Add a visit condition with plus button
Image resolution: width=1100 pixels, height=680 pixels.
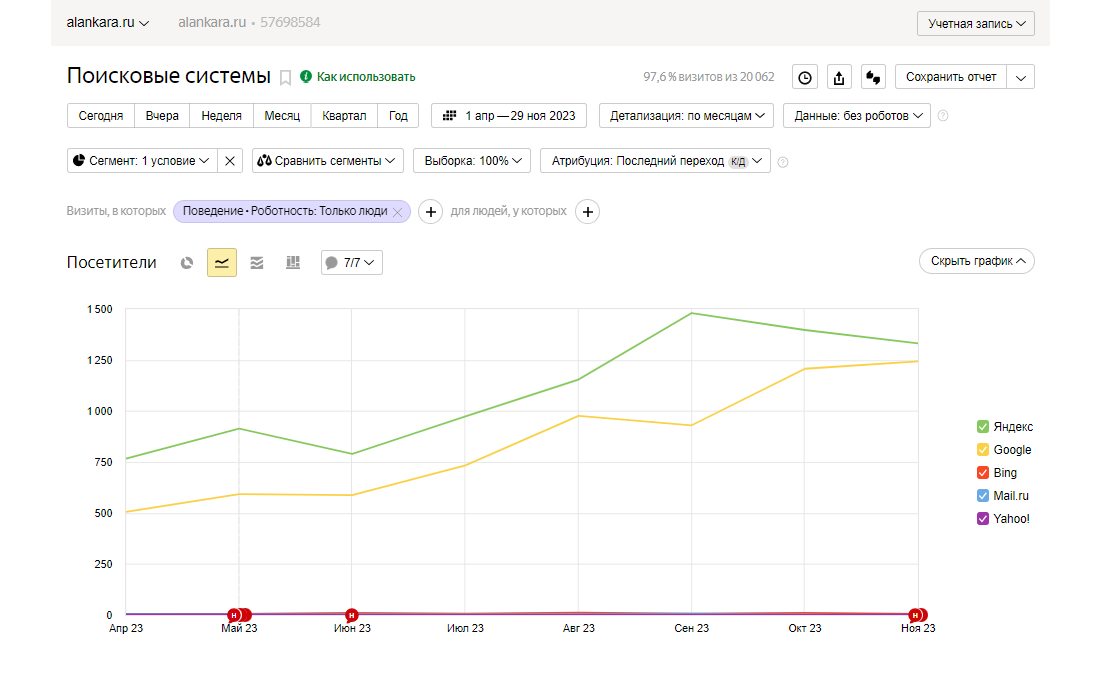[x=431, y=211]
